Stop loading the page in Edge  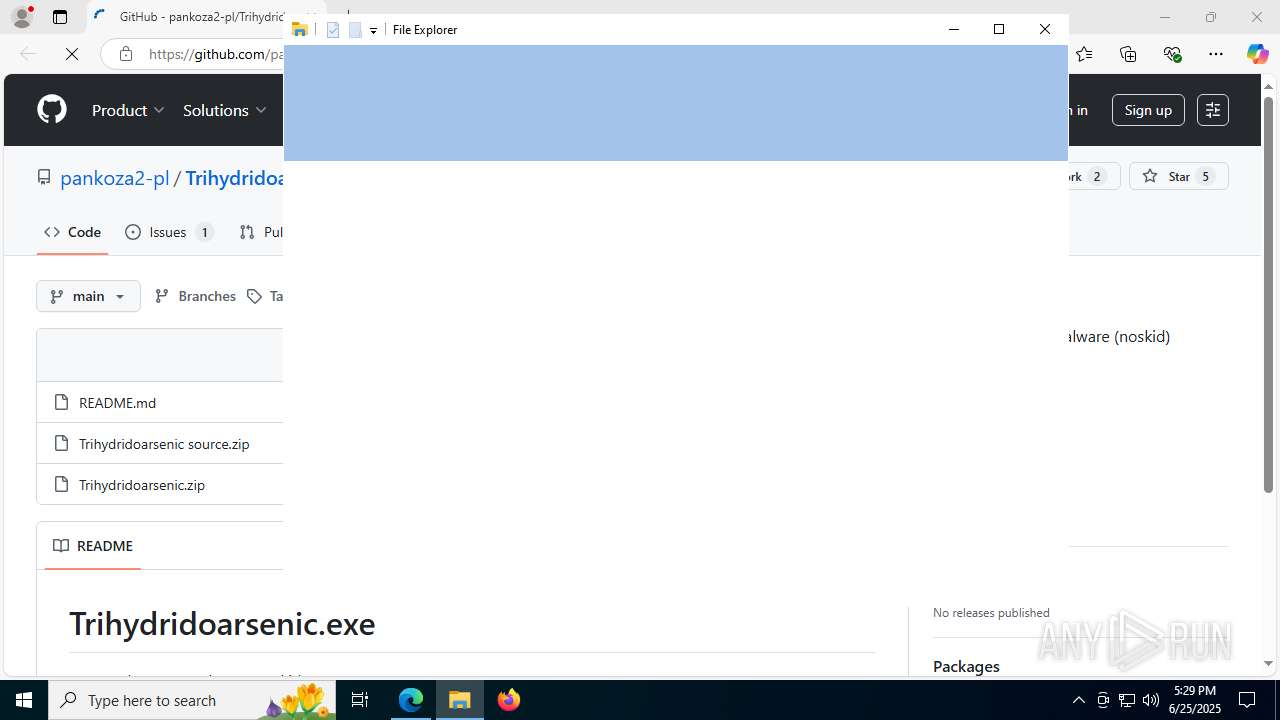[72, 54]
